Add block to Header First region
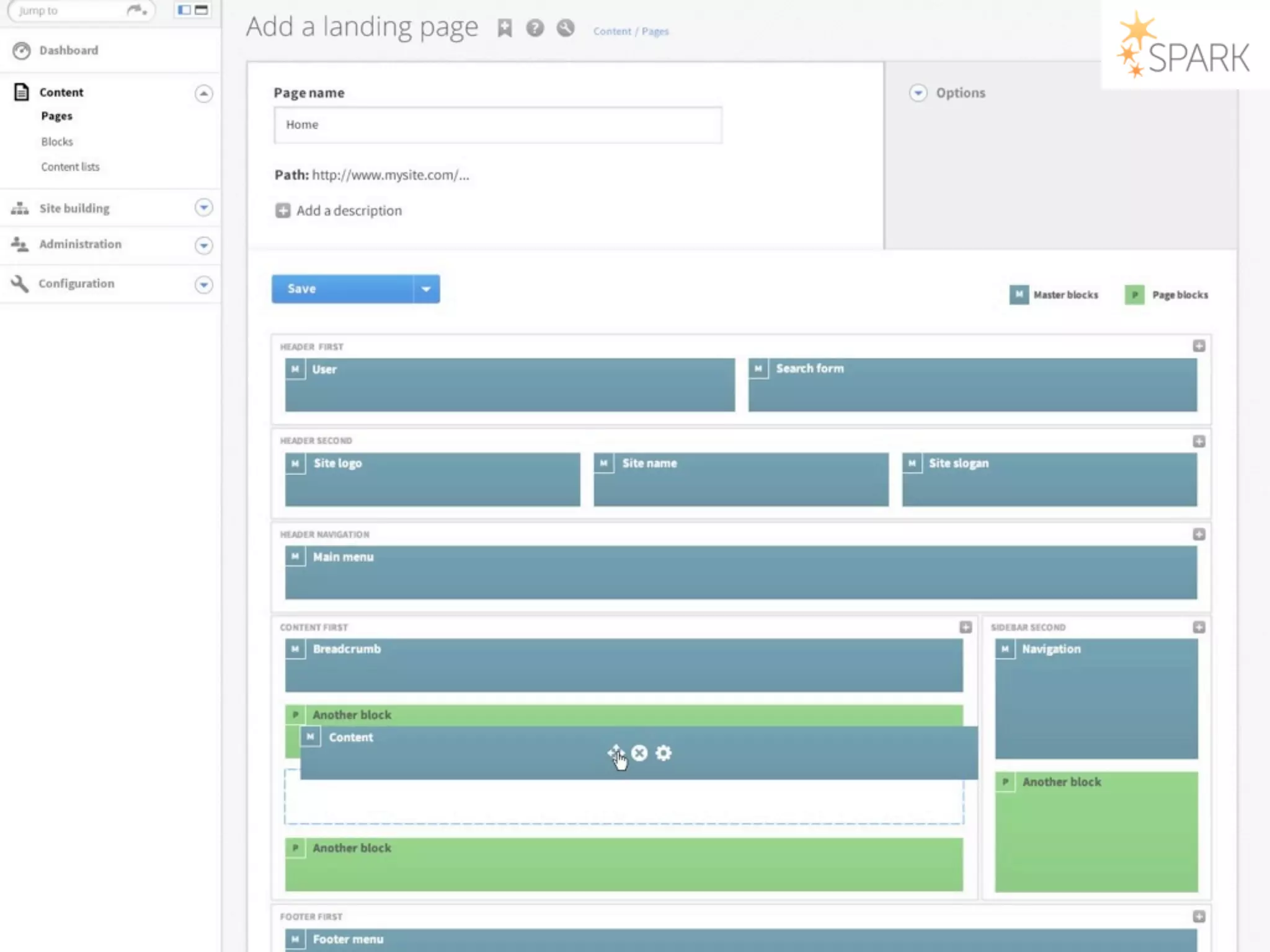The height and width of the screenshot is (952, 1270). pos(1199,346)
